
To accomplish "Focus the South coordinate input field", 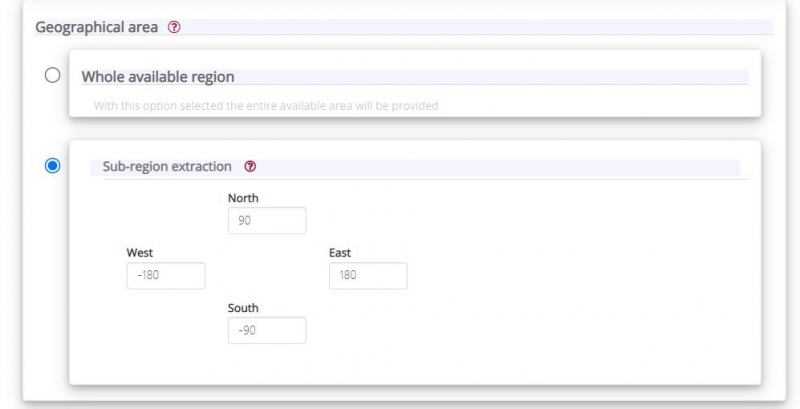I will tap(267, 331).
